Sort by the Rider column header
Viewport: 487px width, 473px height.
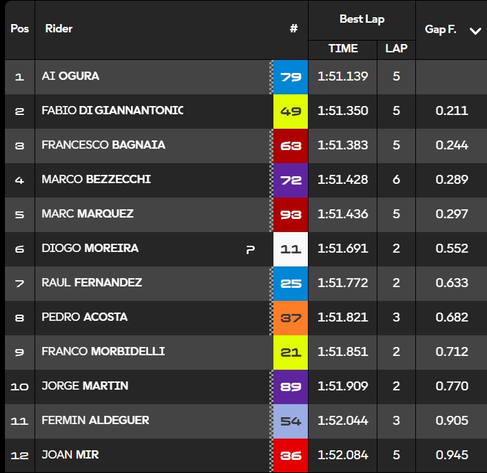(x=59, y=29)
